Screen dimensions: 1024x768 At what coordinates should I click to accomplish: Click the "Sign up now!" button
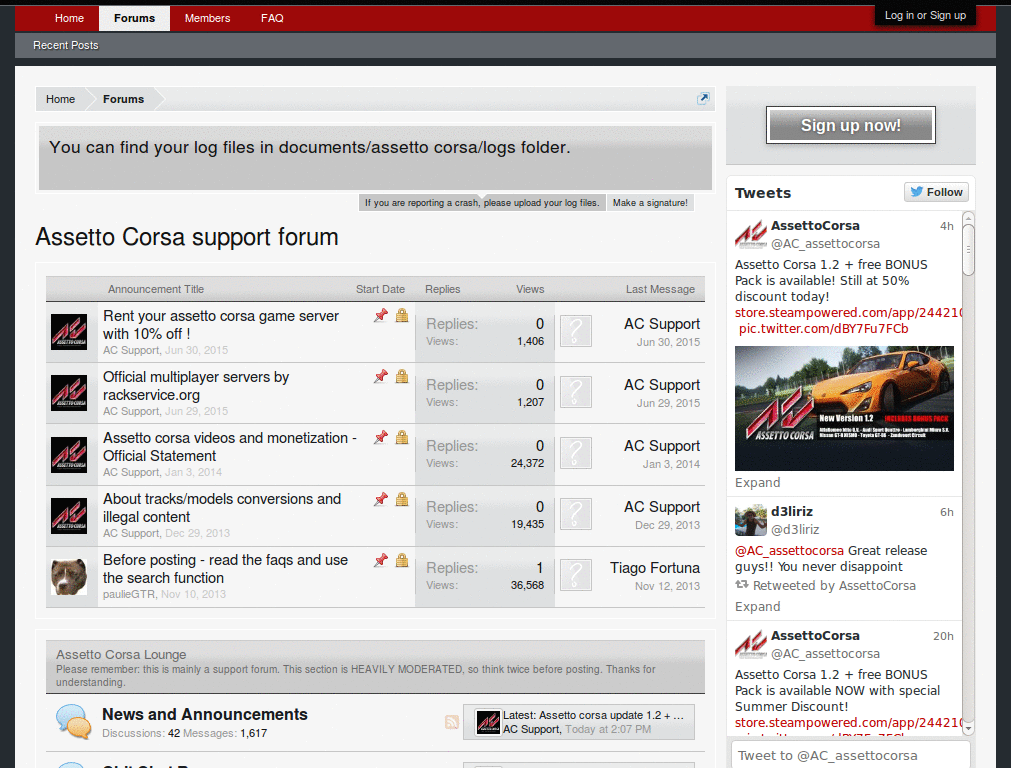[850, 124]
